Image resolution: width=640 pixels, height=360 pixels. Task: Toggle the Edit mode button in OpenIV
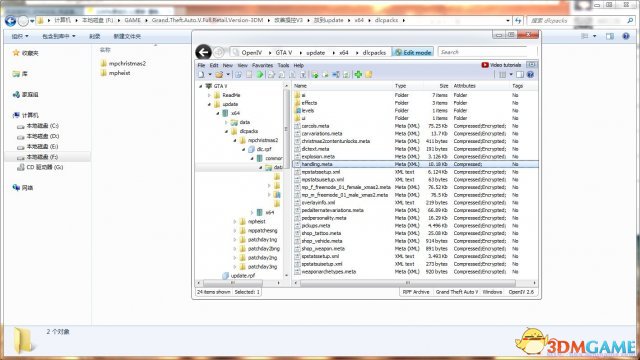413,52
